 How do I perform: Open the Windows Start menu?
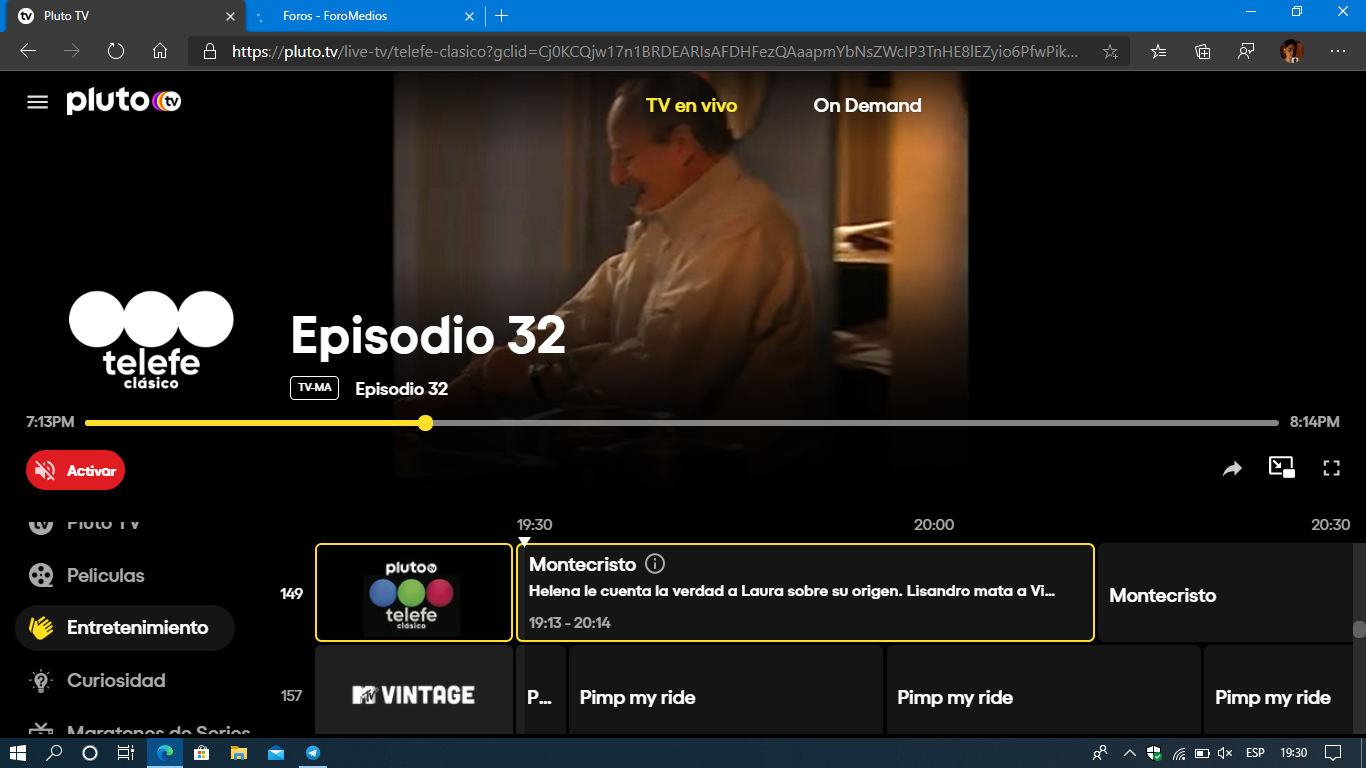coord(18,753)
